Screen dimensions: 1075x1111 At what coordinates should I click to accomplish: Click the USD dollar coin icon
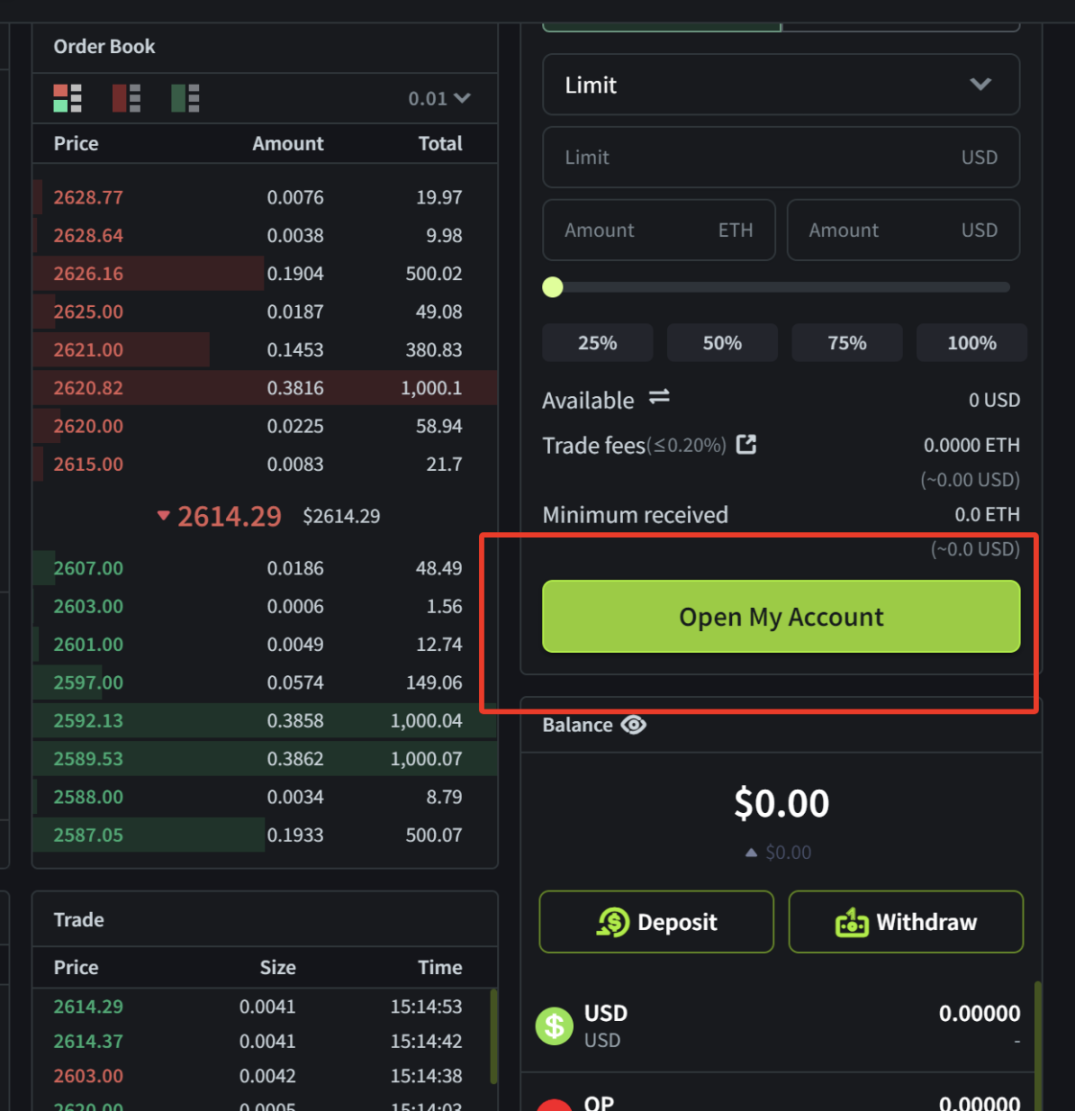click(554, 1025)
